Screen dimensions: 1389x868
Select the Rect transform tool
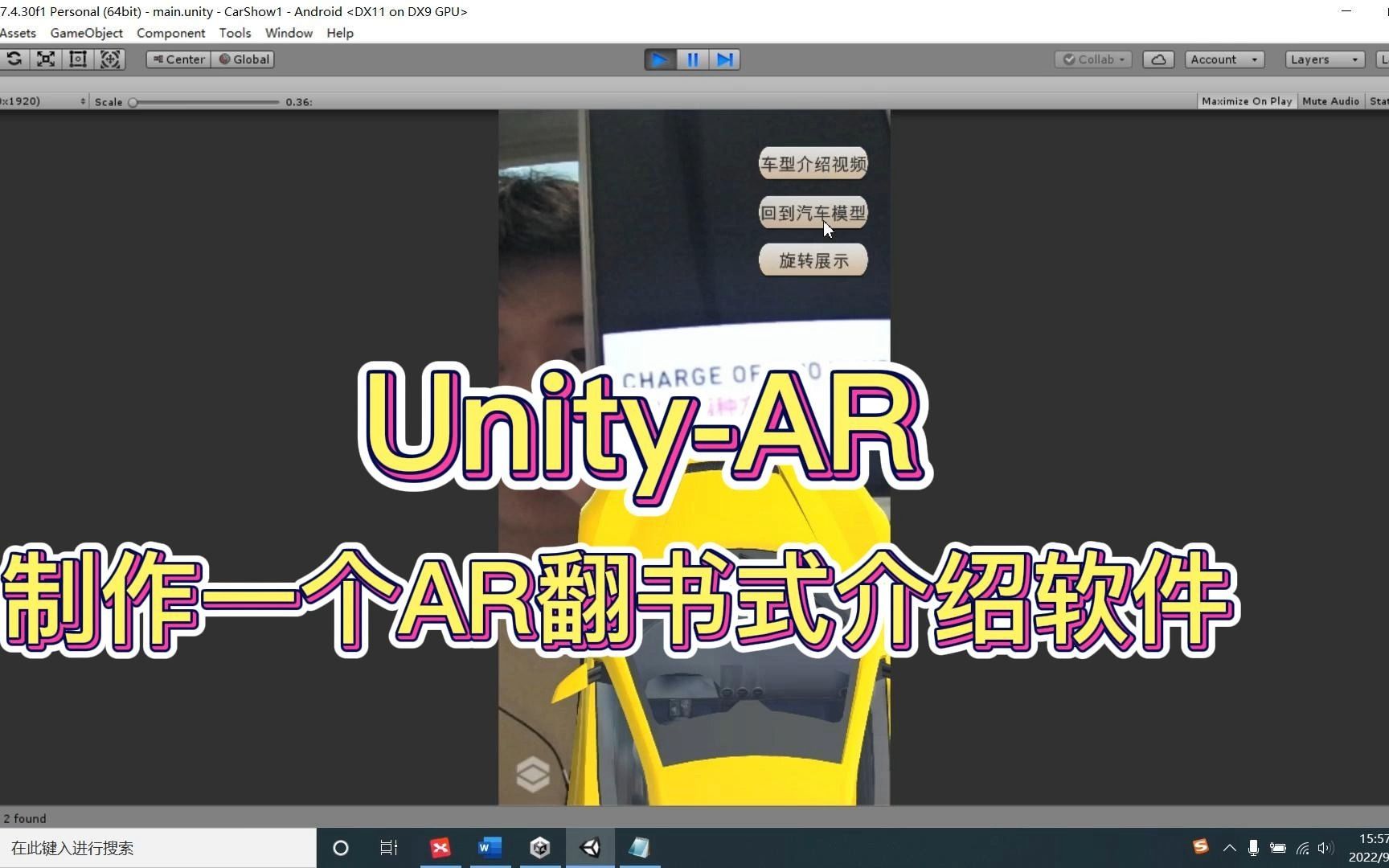(78, 59)
